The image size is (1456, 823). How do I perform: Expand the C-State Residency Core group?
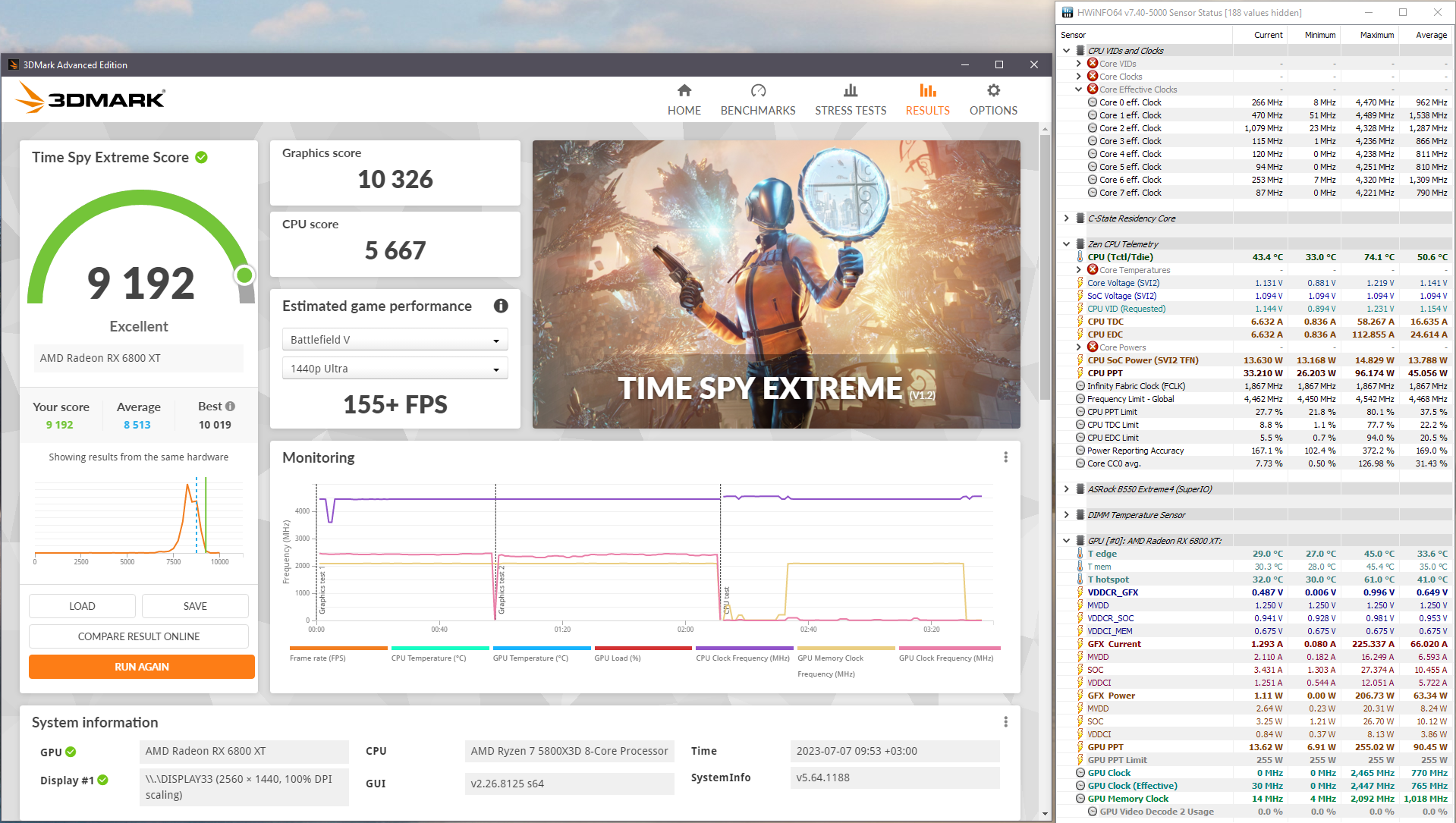coord(1067,218)
